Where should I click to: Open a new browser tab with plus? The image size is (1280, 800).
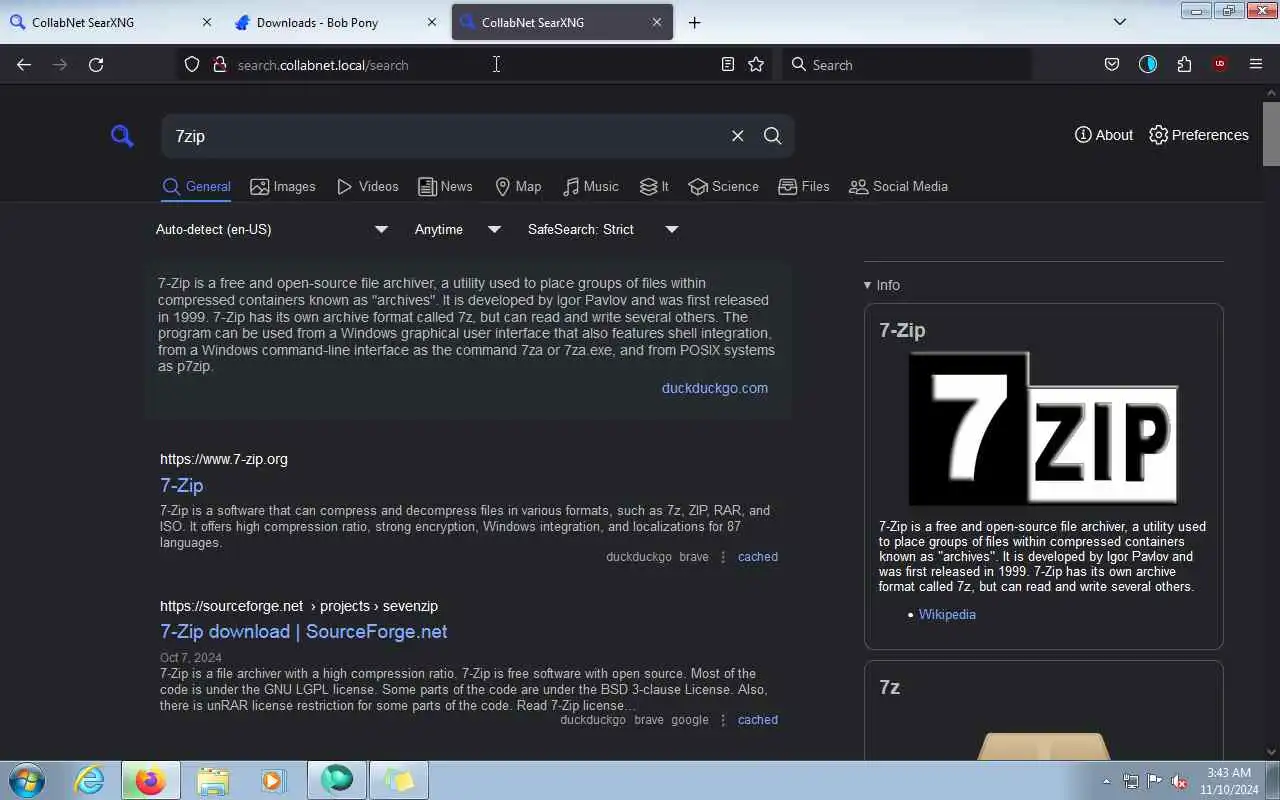pyautogui.click(x=694, y=22)
